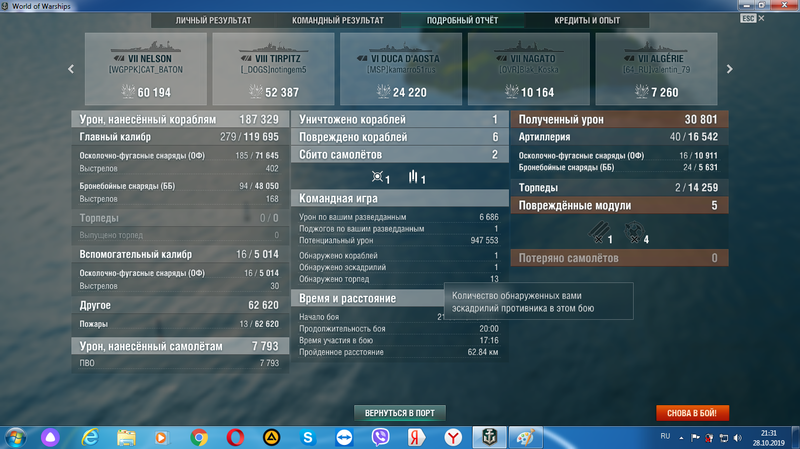Select the VII Nagato ship card
The height and width of the screenshot is (449, 800).
(529, 69)
